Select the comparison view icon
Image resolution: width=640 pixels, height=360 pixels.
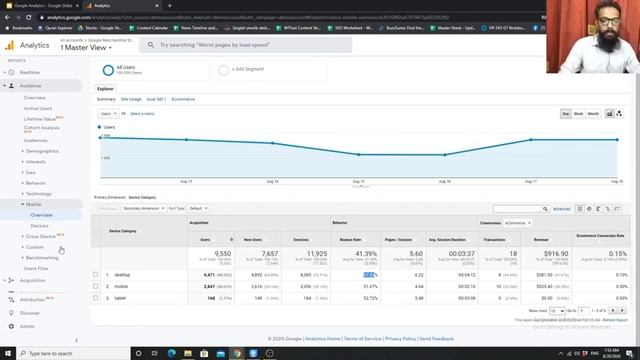[x=608, y=209]
